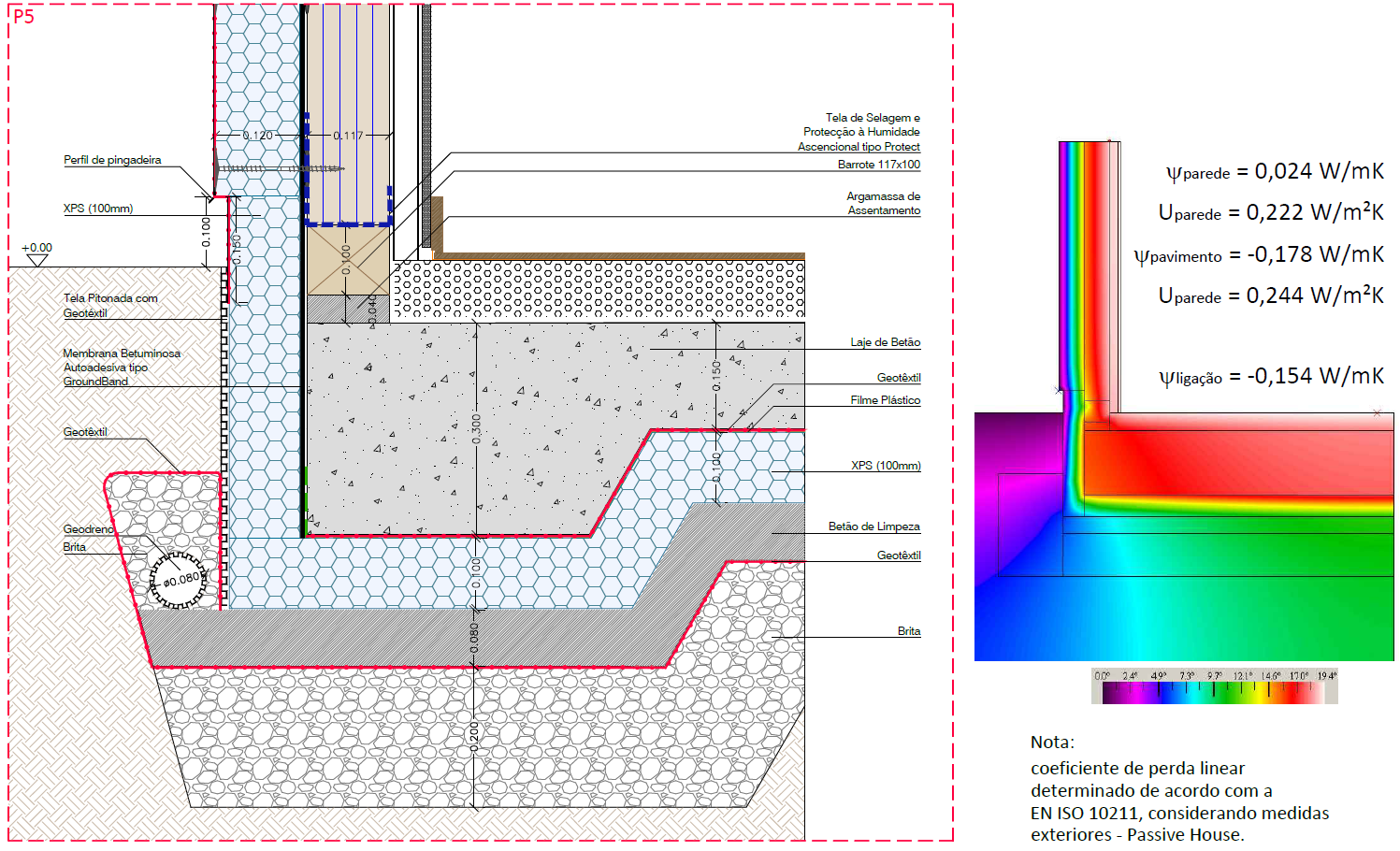Select the "Tela Pitonada com Geotêxtil" label
Viewport: 1400px width, 851px height.
click(110, 306)
